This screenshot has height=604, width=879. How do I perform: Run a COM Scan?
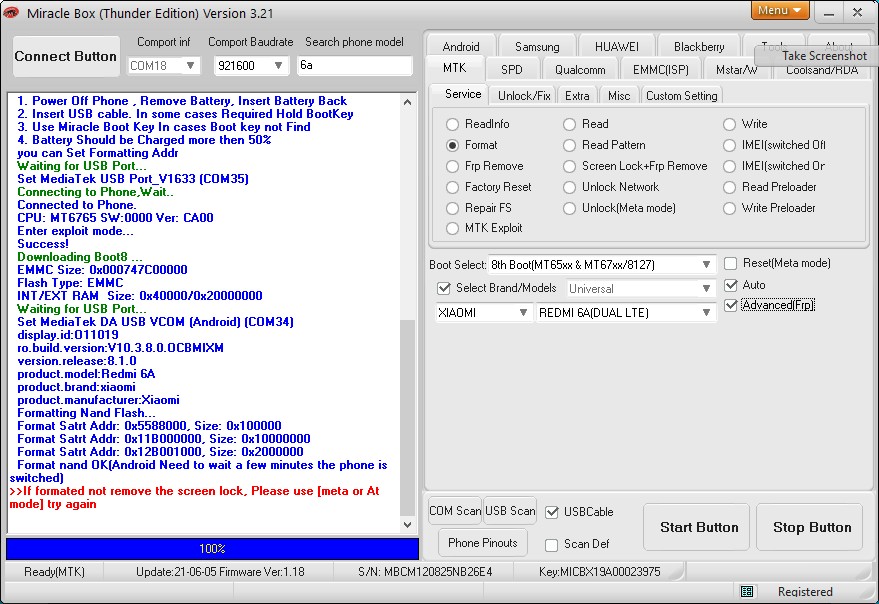tap(455, 511)
